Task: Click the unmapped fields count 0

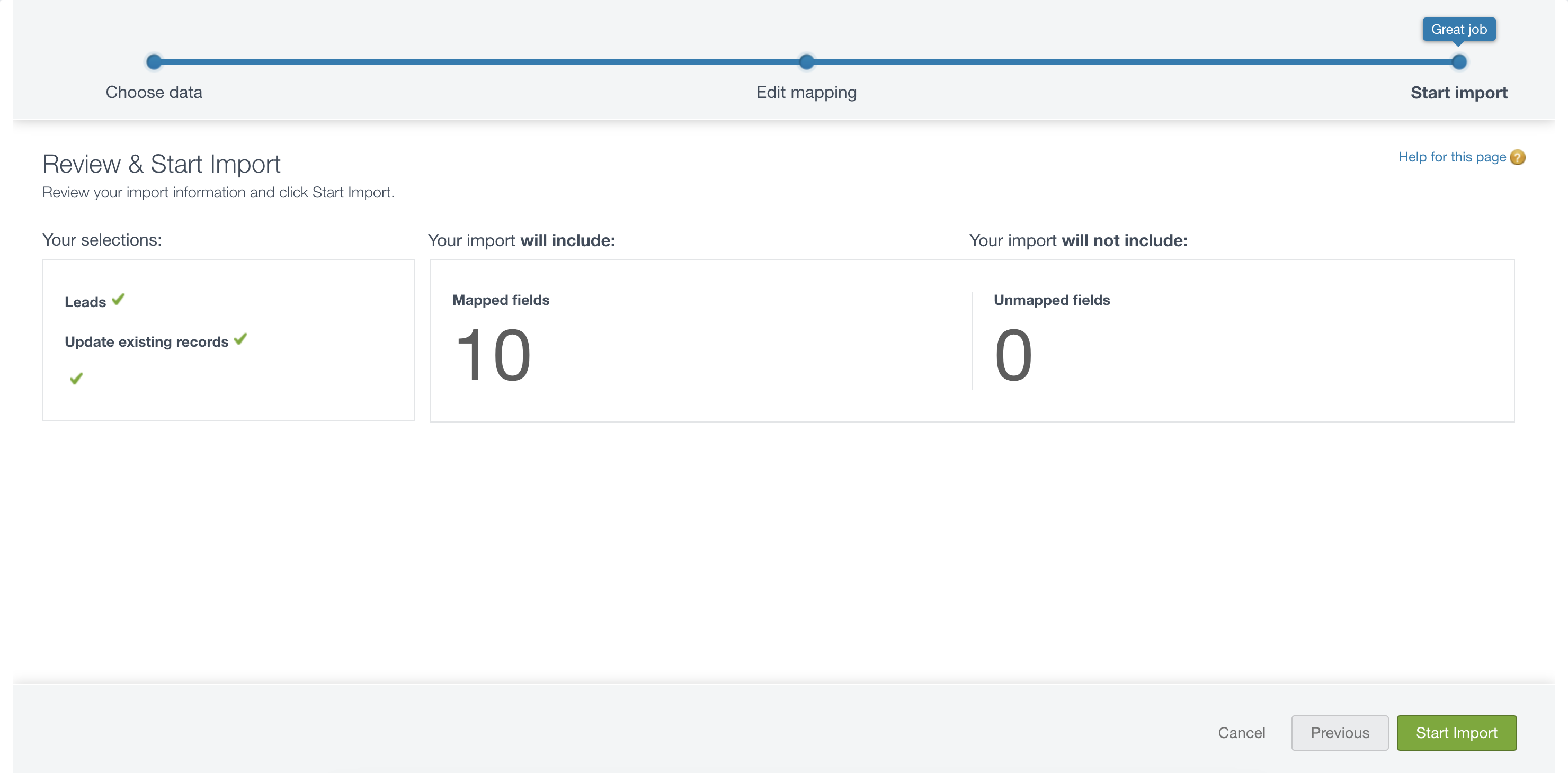Action: point(1013,355)
